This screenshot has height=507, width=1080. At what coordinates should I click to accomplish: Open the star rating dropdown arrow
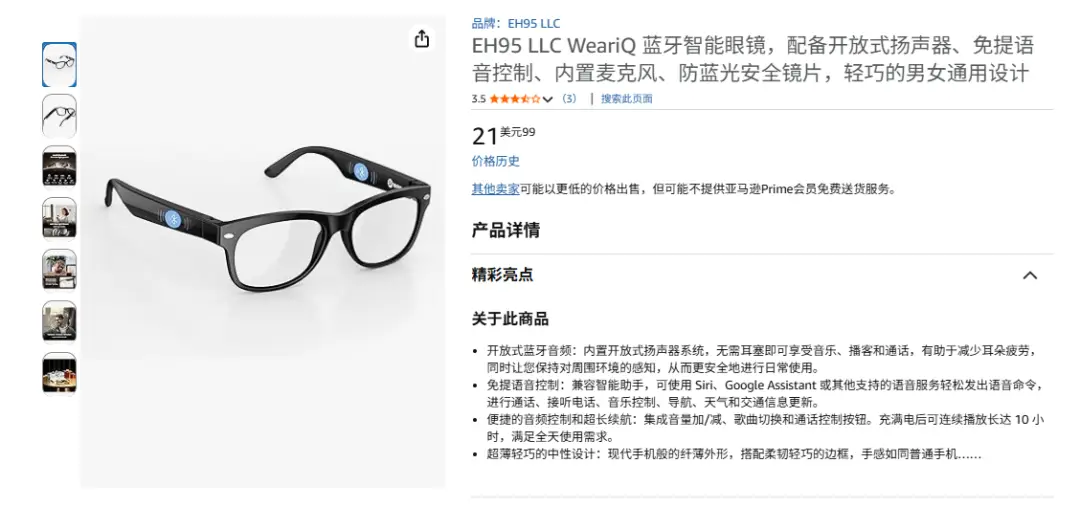(548, 99)
